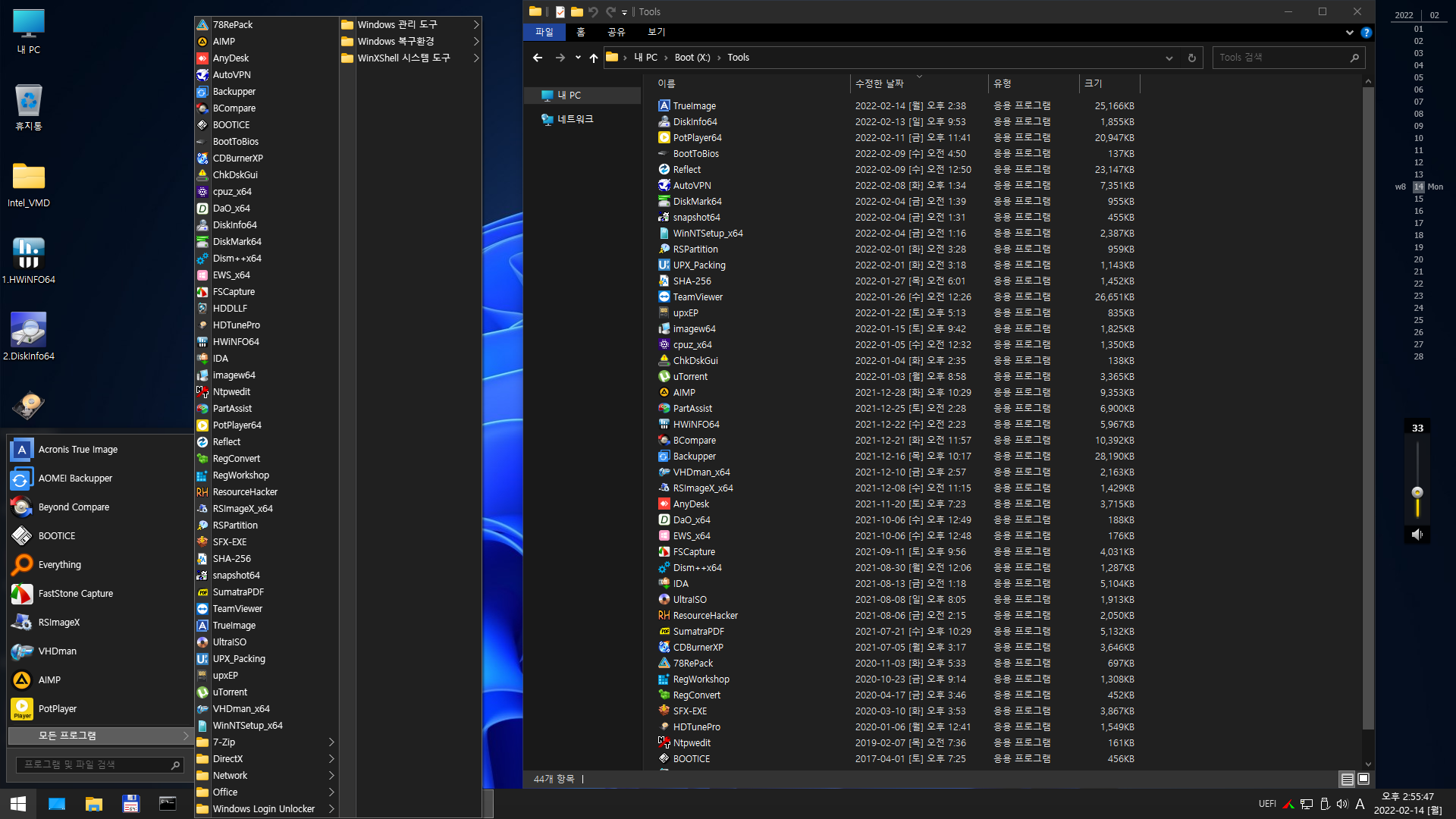Image resolution: width=1456 pixels, height=819 pixels.
Task: Adjust the volume slider knob
Action: [x=1417, y=492]
